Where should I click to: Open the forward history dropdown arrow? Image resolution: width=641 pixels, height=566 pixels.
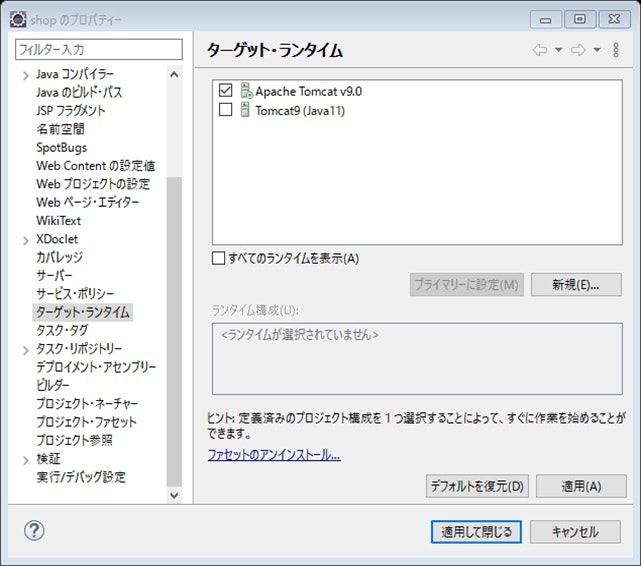597,50
